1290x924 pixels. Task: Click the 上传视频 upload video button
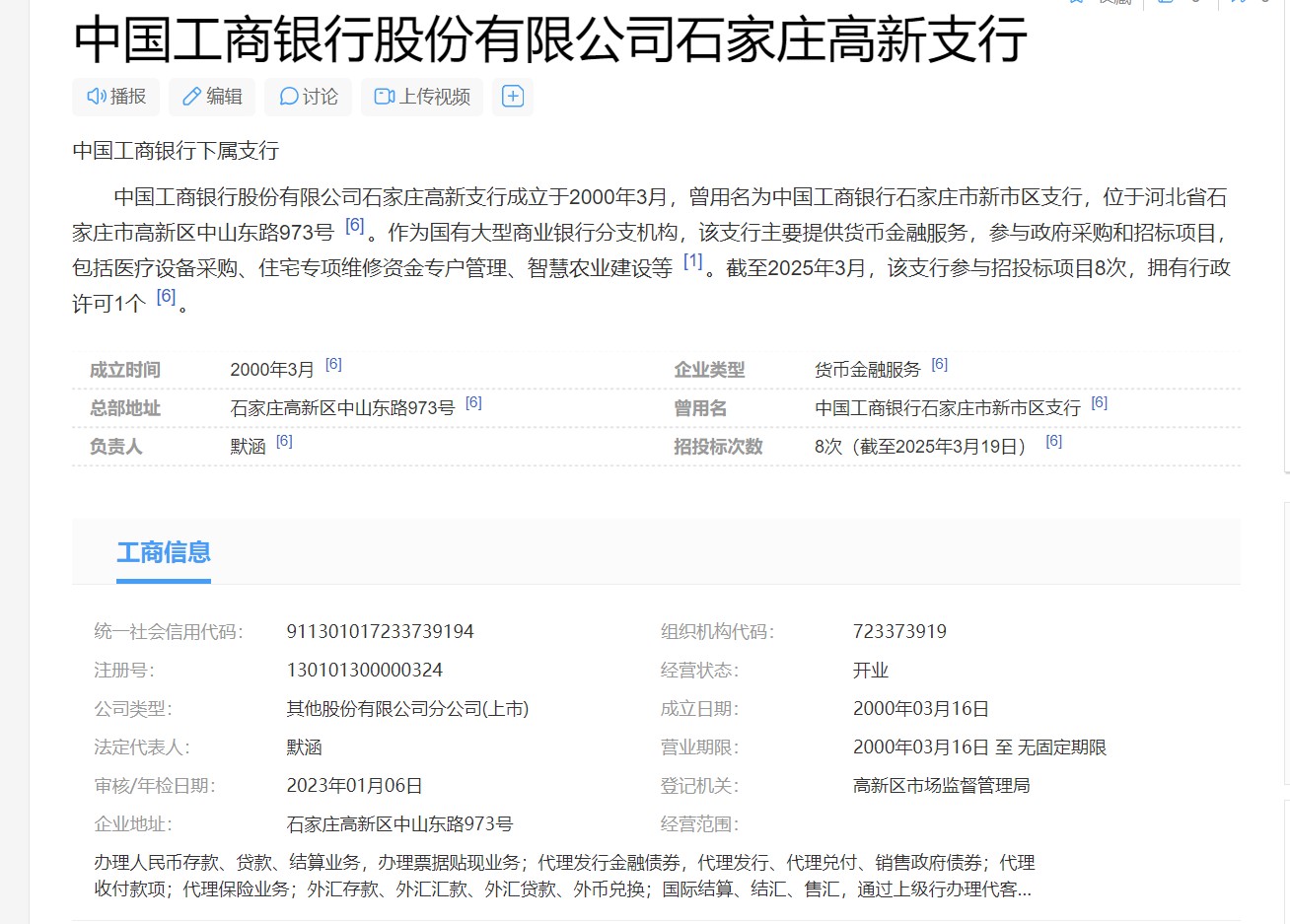pyautogui.click(x=422, y=97)
